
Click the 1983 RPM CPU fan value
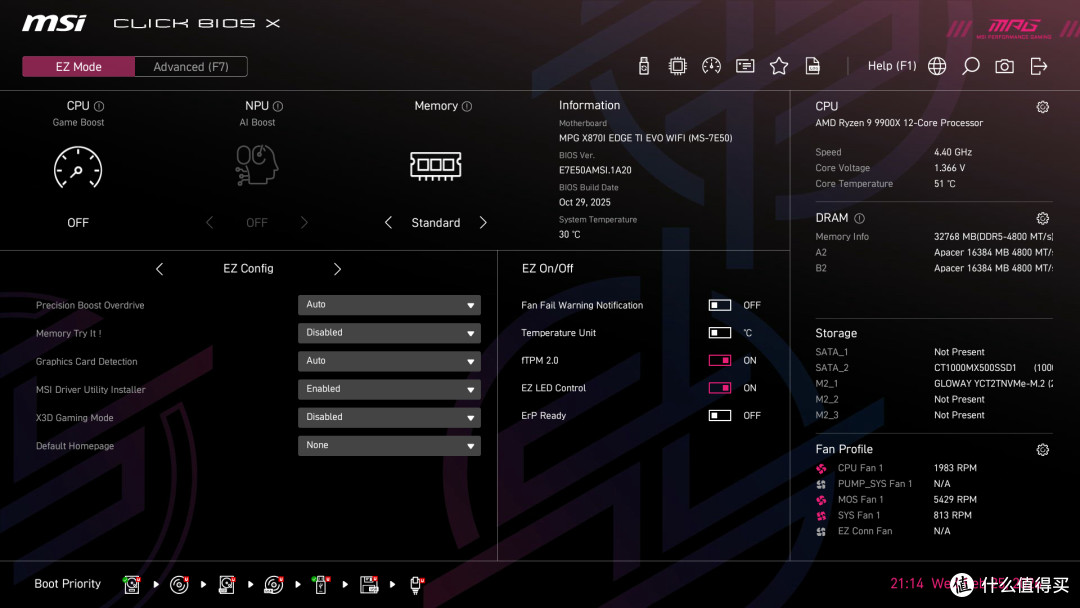[955, 468]
